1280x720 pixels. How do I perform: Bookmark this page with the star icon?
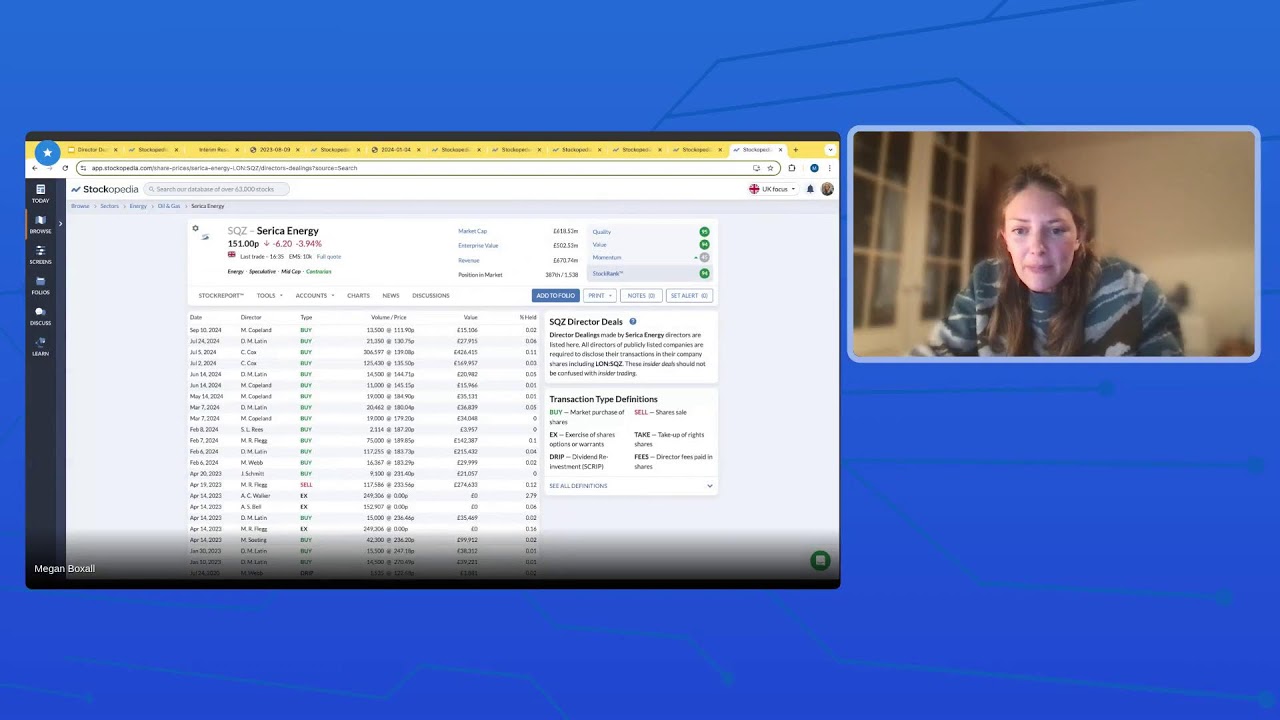click(770, 168)
